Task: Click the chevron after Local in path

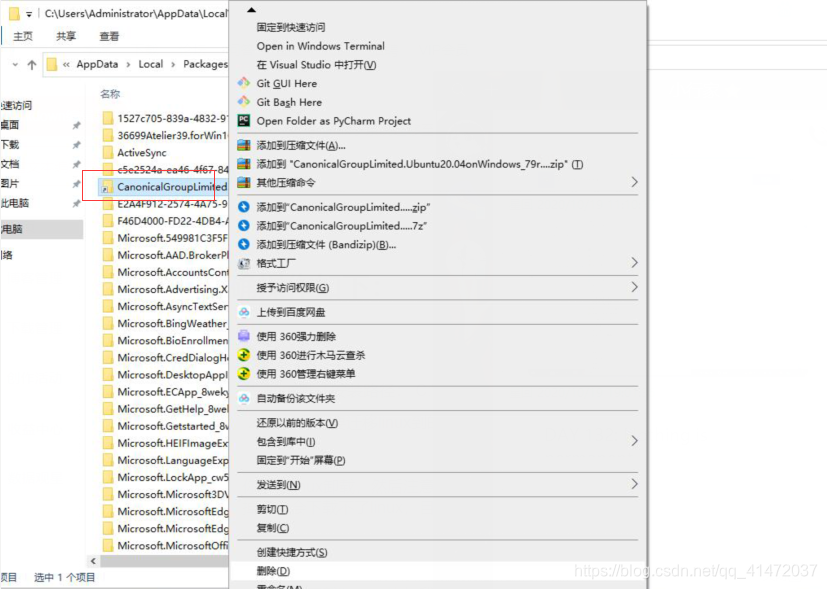Action: [173, 64]
